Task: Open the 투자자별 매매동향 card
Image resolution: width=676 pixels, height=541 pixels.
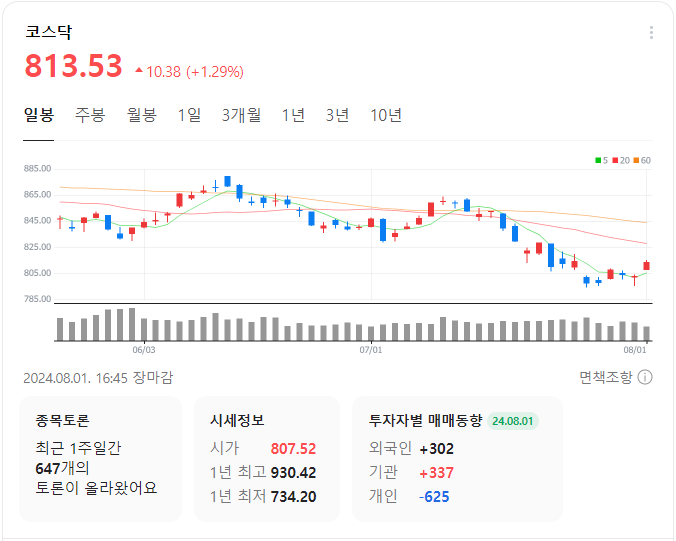Action: point(457,459)
